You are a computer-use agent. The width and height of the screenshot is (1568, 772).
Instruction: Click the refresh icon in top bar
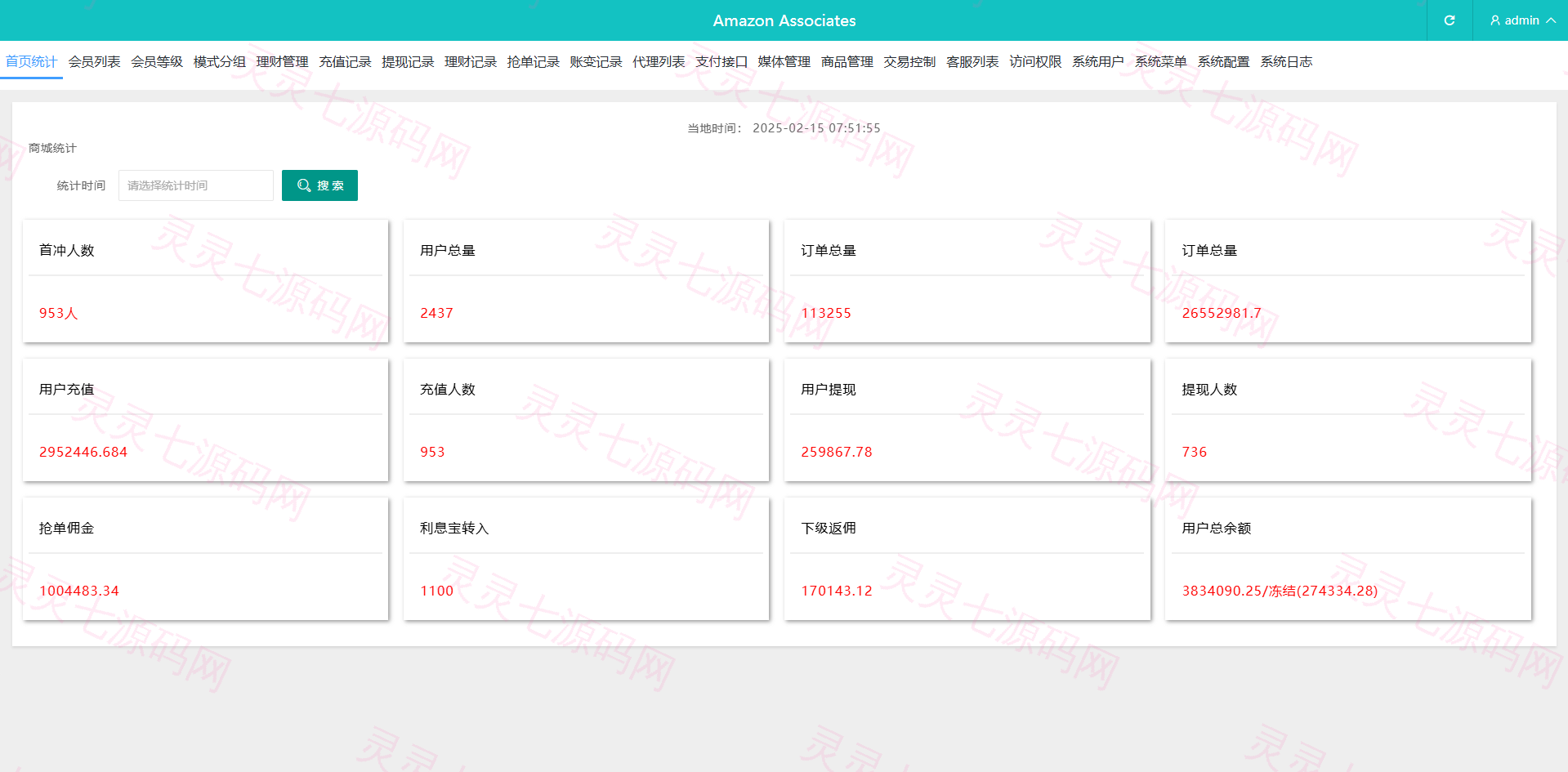click(1450, 20)
